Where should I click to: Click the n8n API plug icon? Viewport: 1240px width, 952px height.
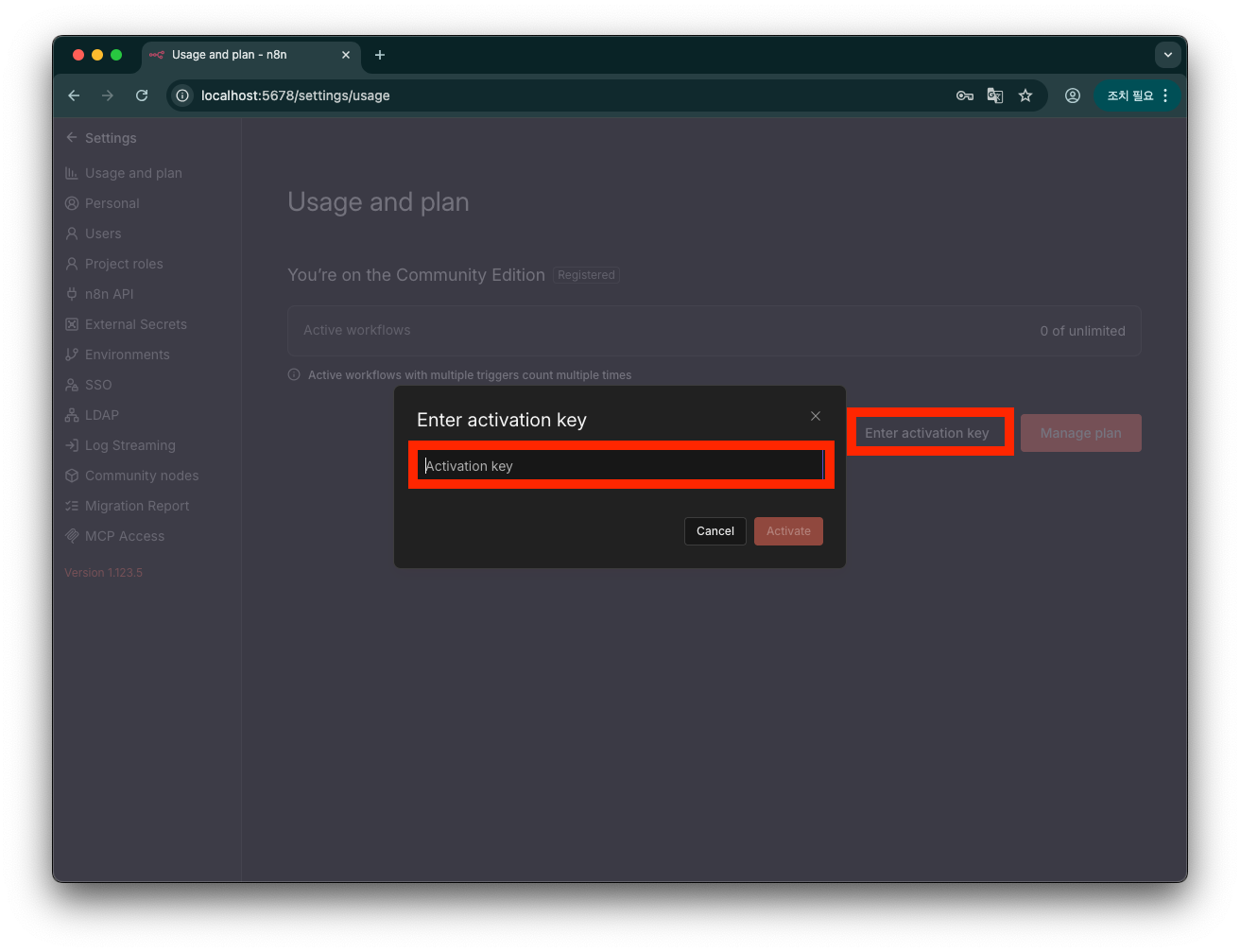[x=72, y=294]
